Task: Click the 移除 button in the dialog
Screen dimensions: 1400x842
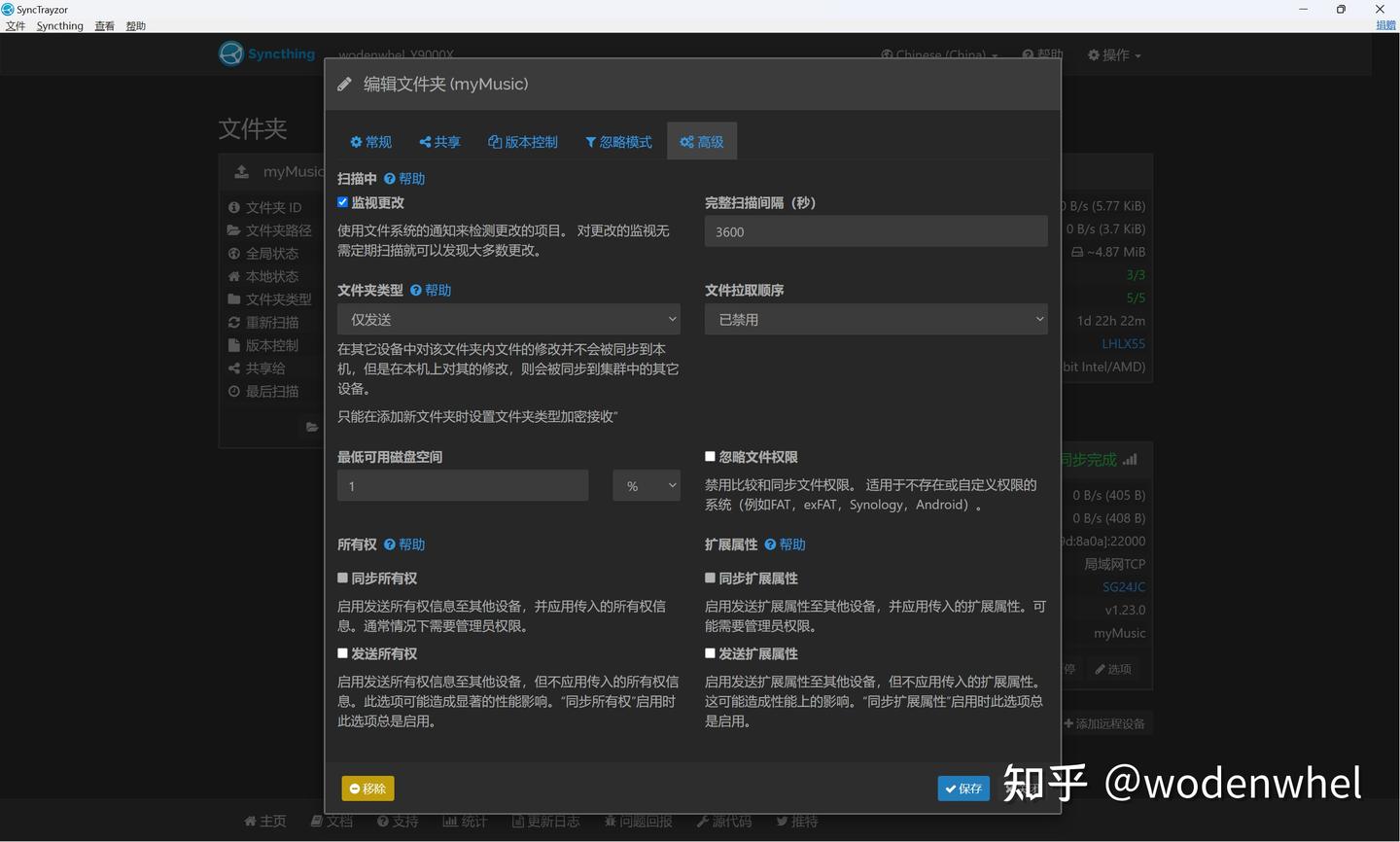Action: tap(367, 789)
